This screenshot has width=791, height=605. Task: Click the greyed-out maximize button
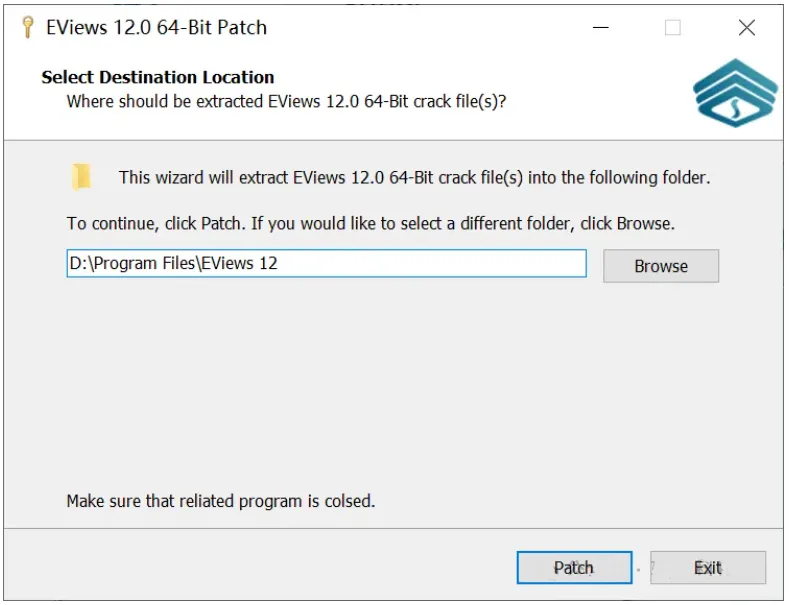click(x=673, y=28)
